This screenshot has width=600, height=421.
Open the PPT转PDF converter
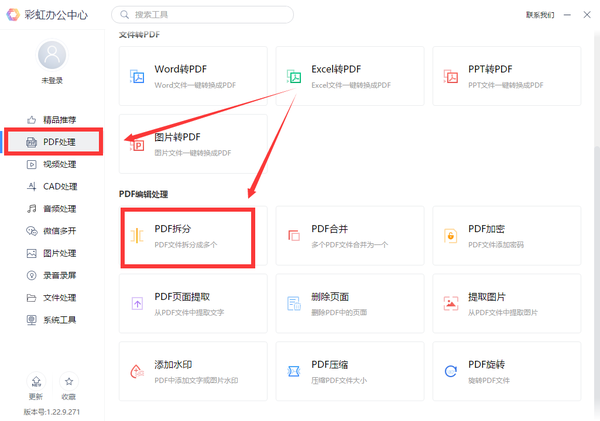pos(506,75)
